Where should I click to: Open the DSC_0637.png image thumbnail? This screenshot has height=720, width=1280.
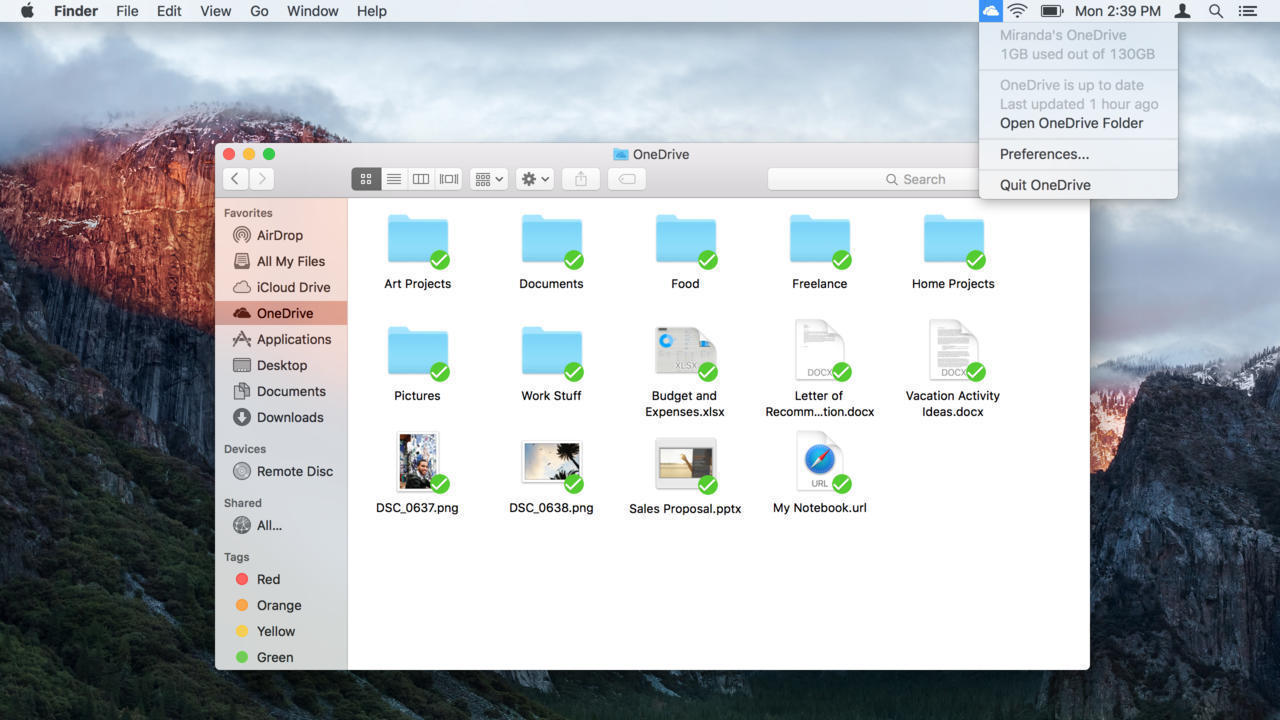pyautogui.click(x=417, y=462)
